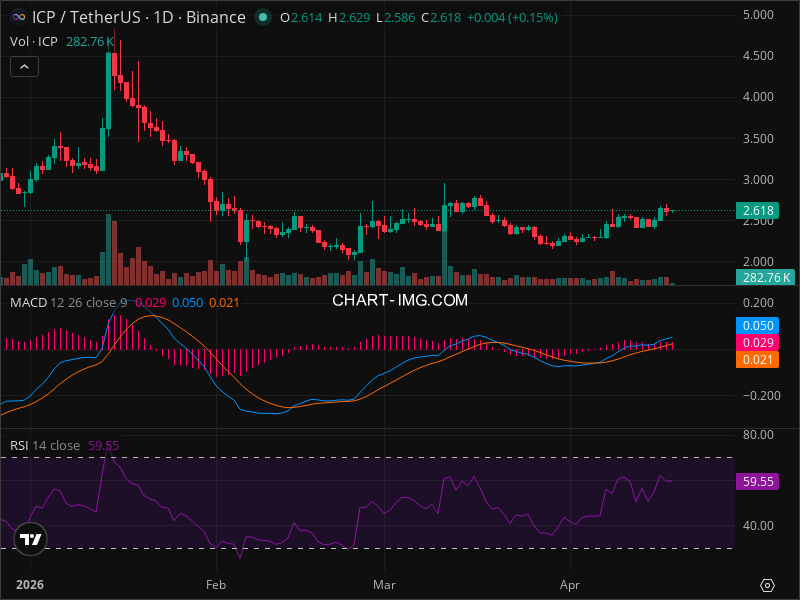The width and height of the screenshot is (800, 600).
Task: Click the 2026 label on time axis
Action: tap(30, 585)
